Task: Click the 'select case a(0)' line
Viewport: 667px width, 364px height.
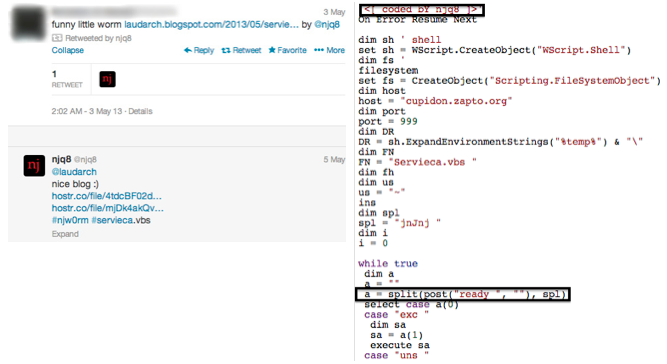Action: coord(411,304)
